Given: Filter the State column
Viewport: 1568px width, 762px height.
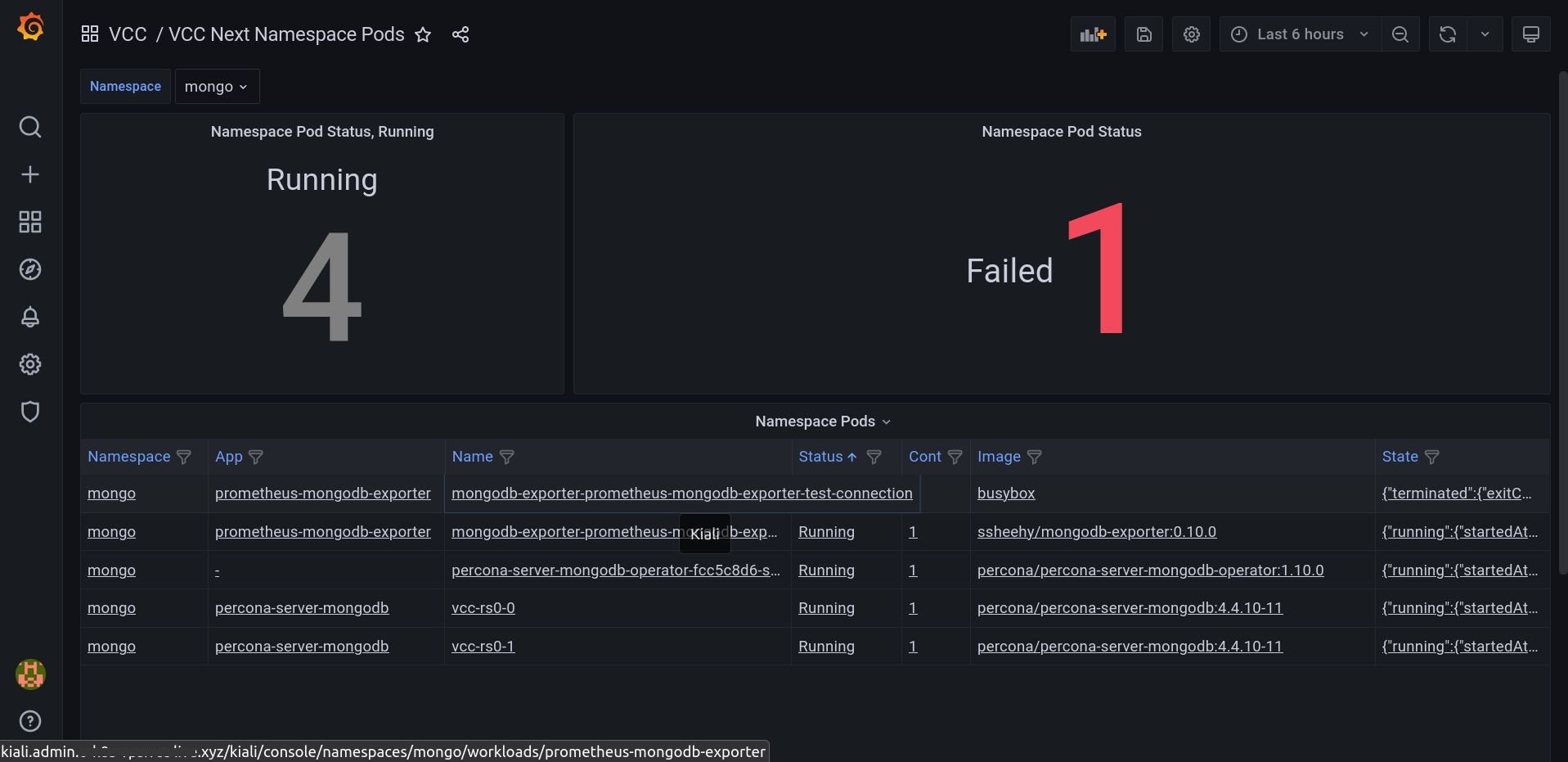Looking at the screenshot, I should (x=1431, y=457).
